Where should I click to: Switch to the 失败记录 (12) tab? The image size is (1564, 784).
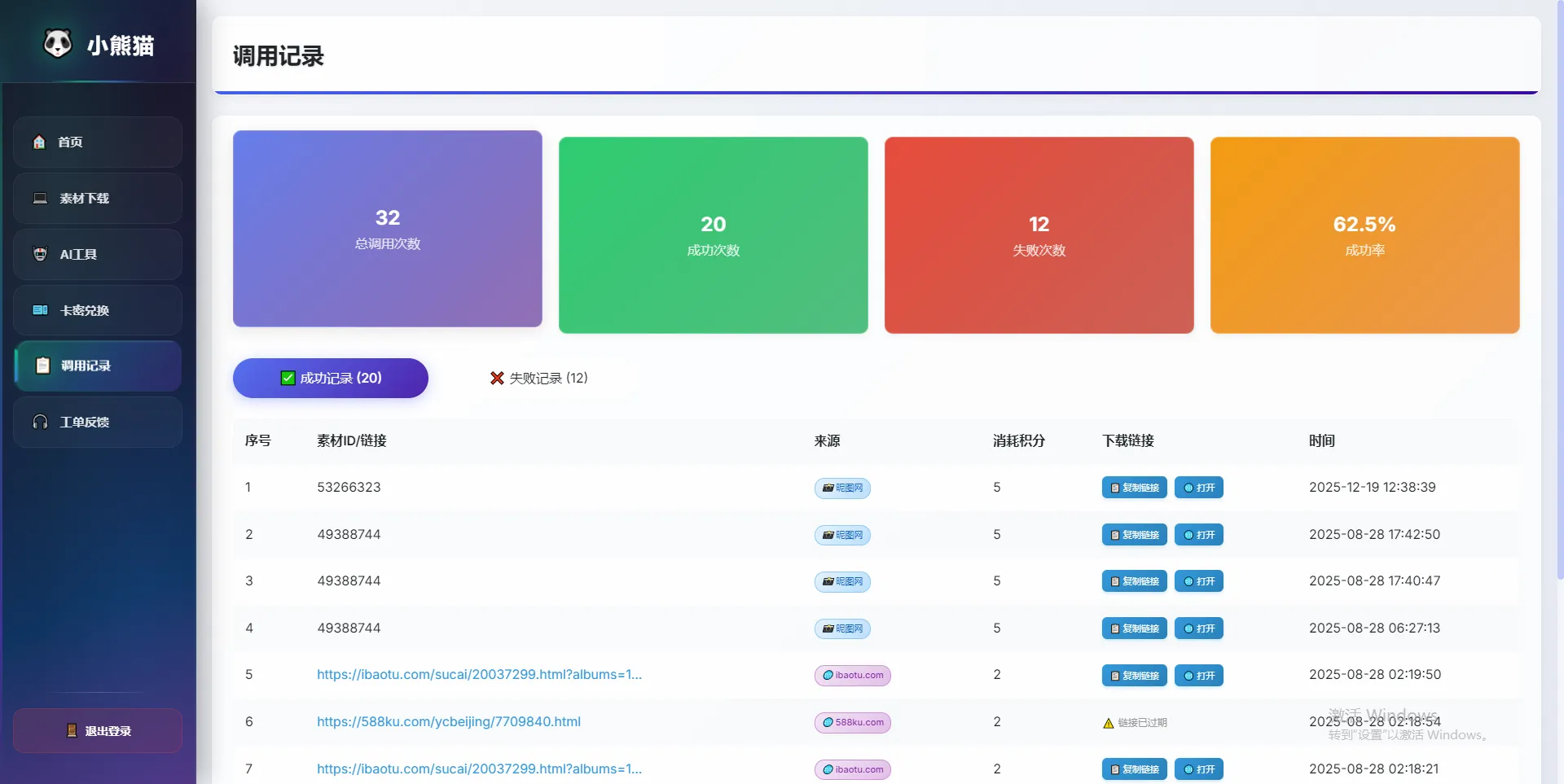click(538, 379)
